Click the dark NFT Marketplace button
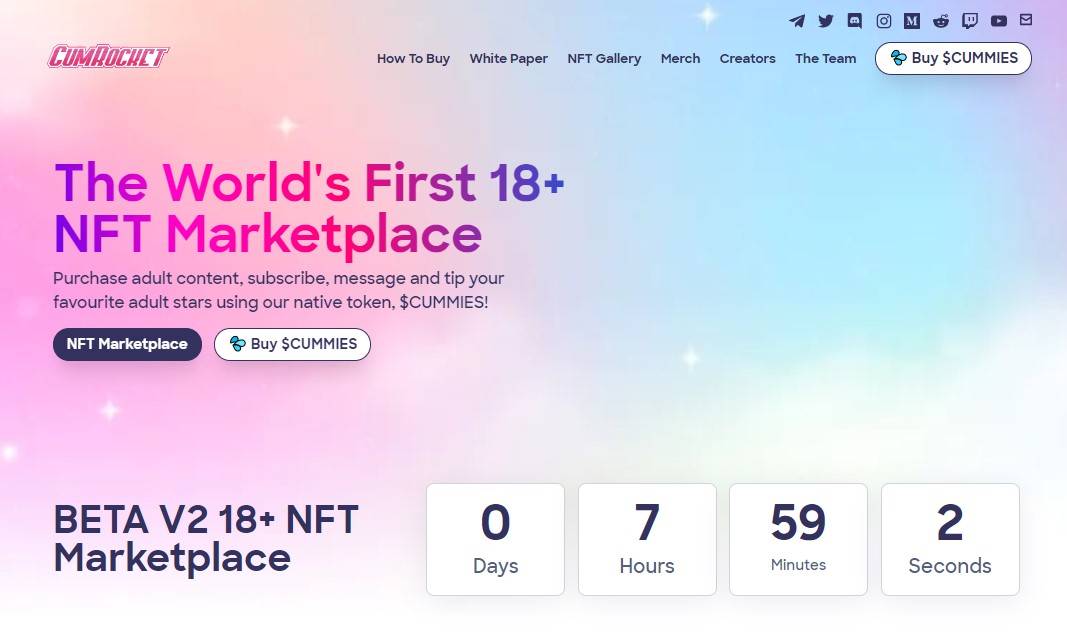The height and width of the screenshot is (642, 1067). [x=127, y=344]
